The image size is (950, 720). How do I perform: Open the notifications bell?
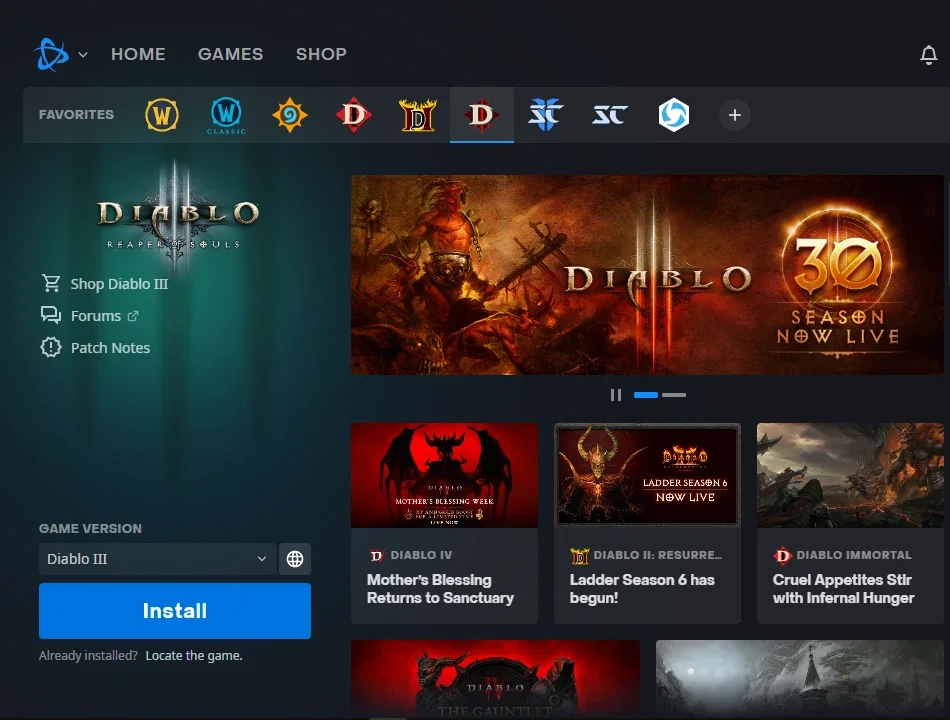(929, 55)
